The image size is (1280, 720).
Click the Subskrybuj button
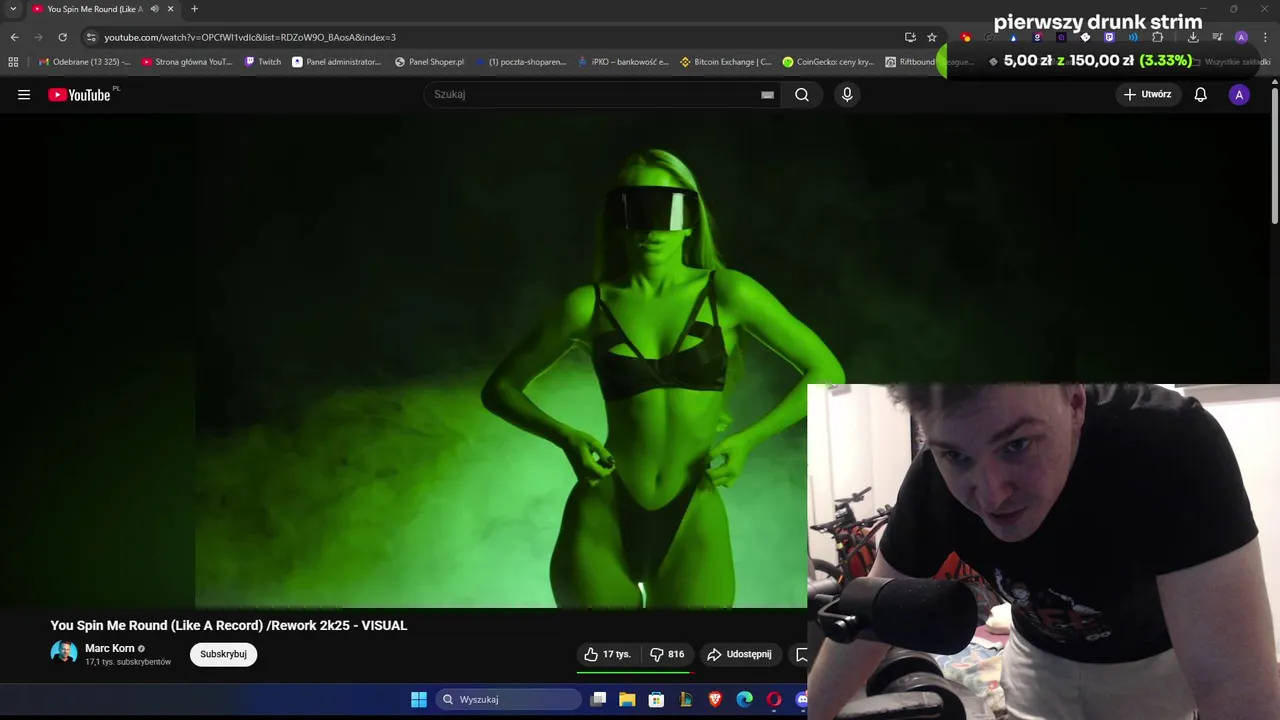(223, 654)
